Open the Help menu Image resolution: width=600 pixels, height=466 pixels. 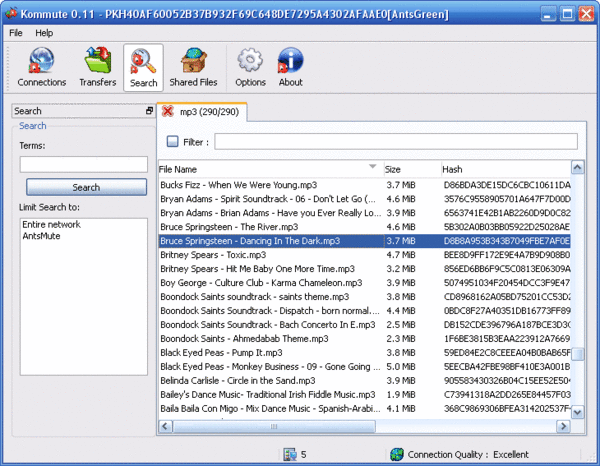(44, 33)
